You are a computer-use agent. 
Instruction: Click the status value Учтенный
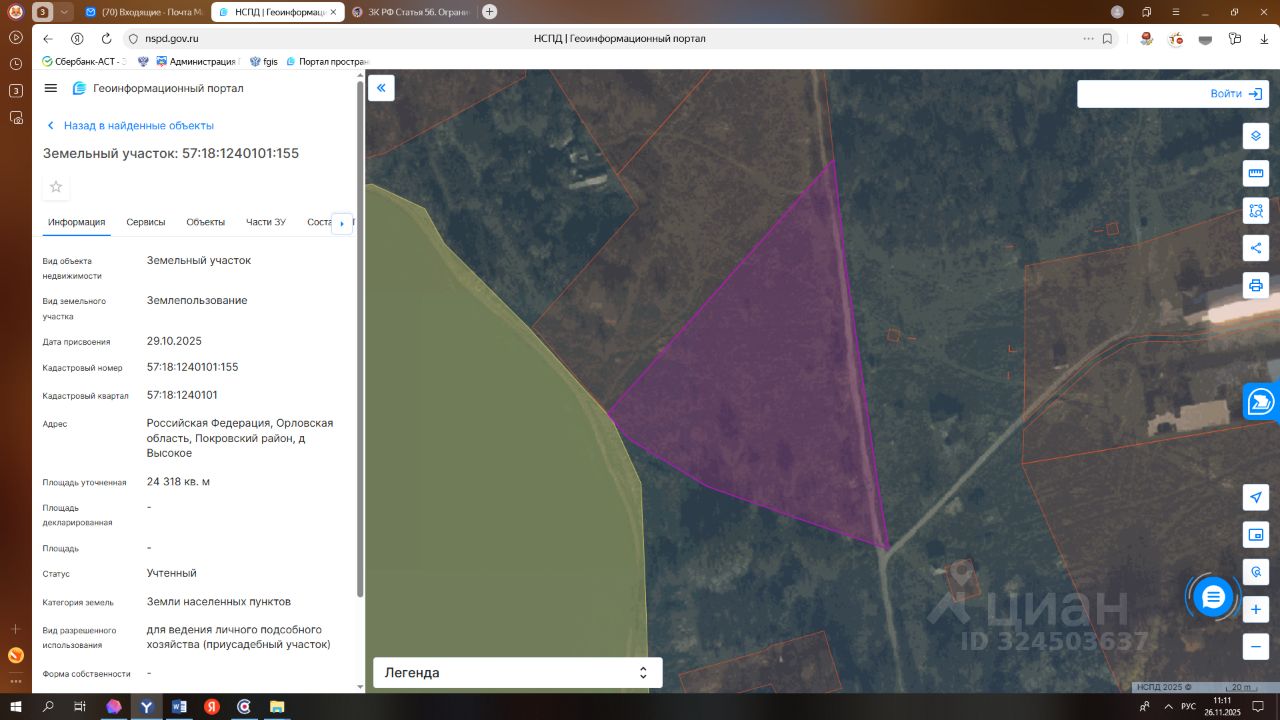[x=172, y=574]
